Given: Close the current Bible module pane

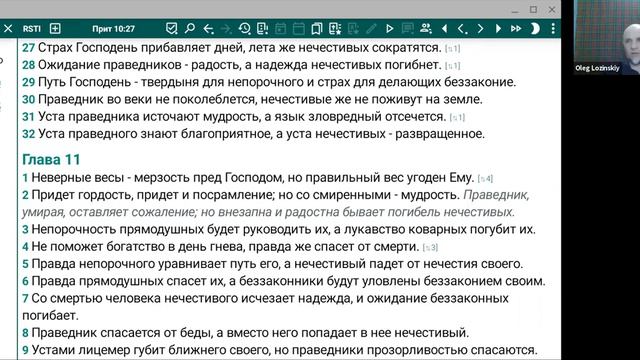Looking at the screenshot, I should [x=8, y=29].
